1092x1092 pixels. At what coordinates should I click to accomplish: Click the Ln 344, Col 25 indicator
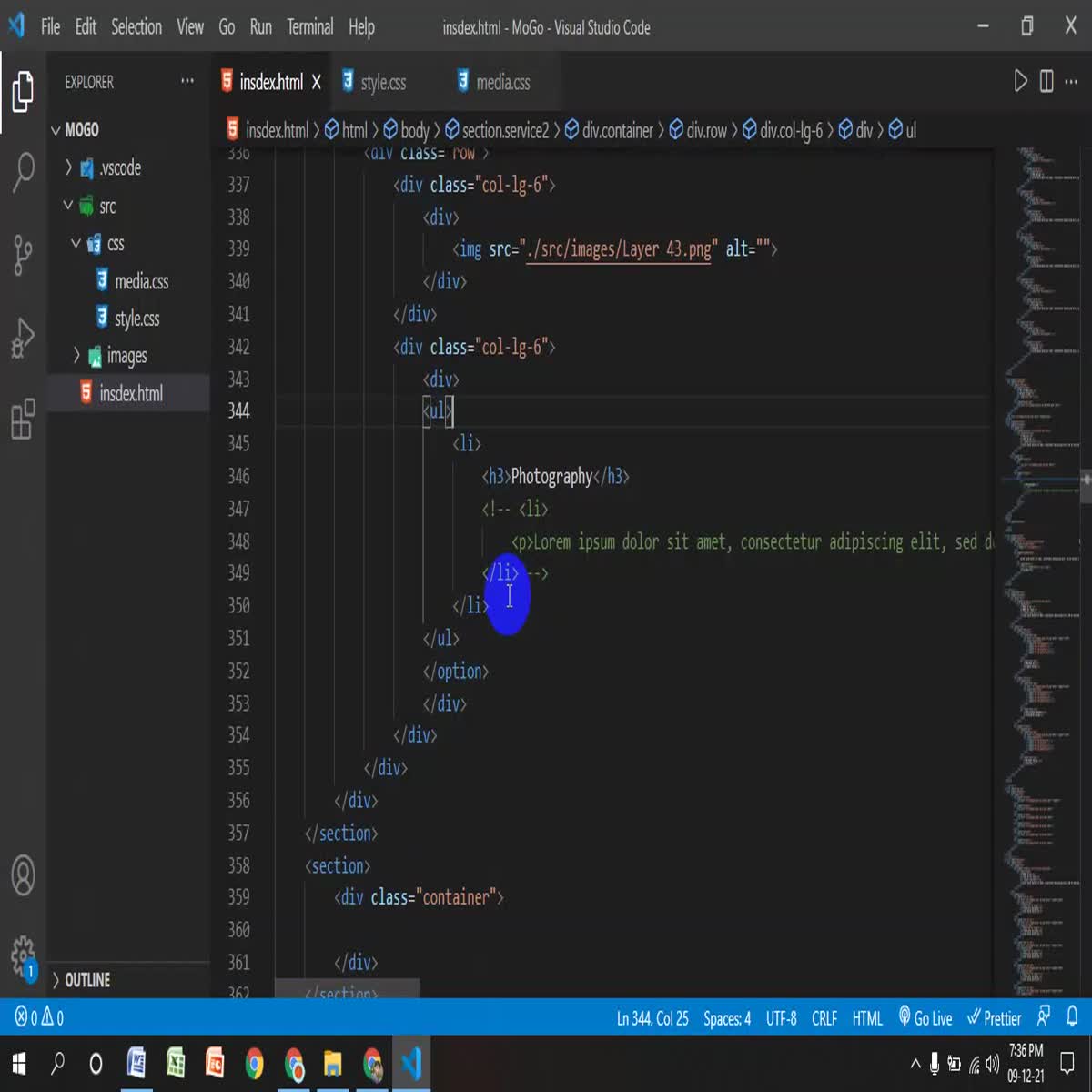point(652,1017)
